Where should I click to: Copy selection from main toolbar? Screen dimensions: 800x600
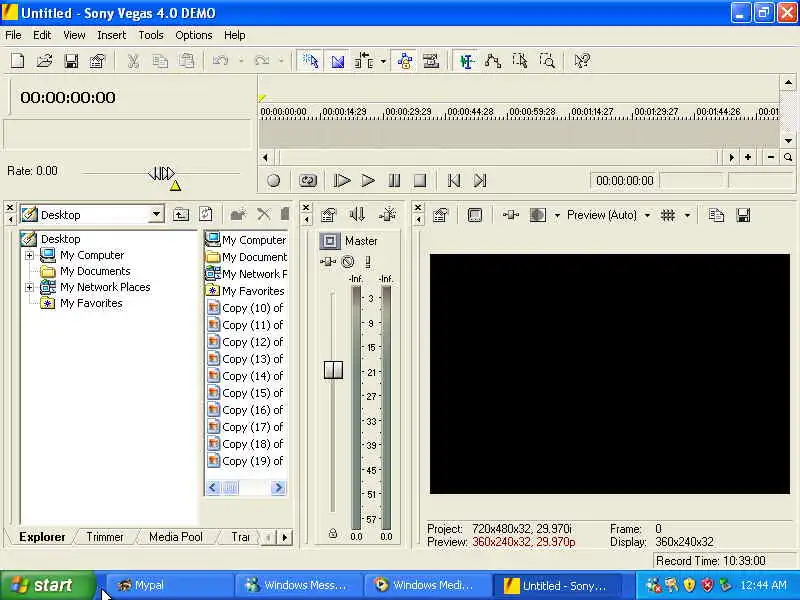coord(160,61)
